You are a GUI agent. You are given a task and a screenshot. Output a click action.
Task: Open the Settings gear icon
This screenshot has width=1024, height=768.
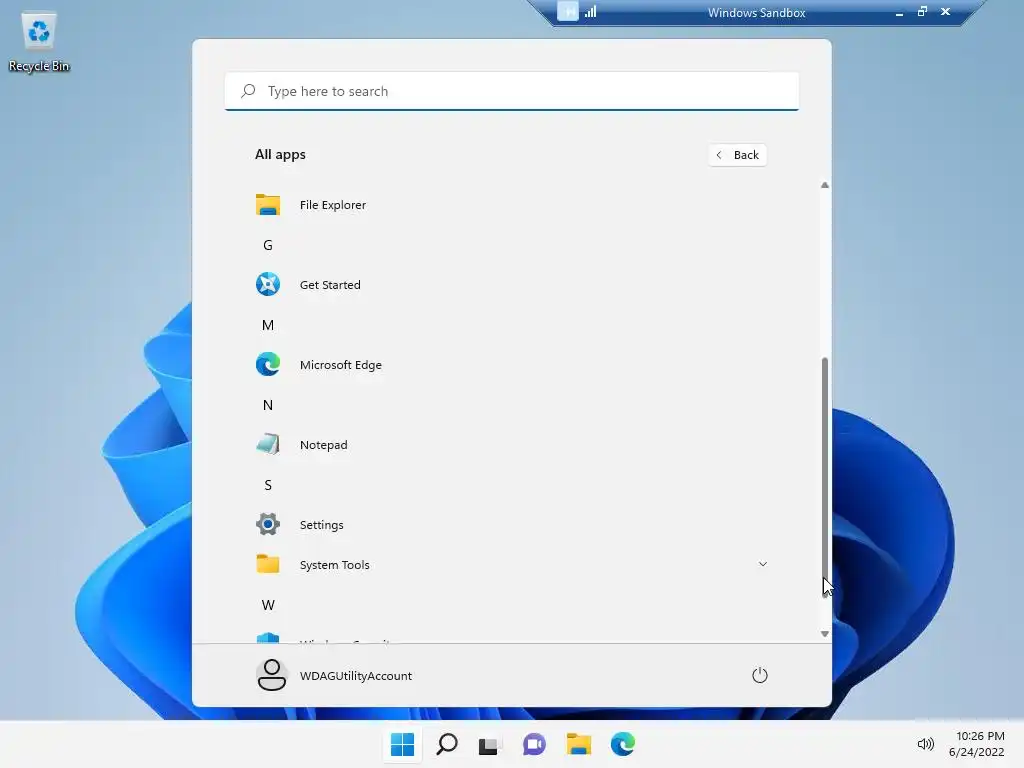(x=268, y=524)
